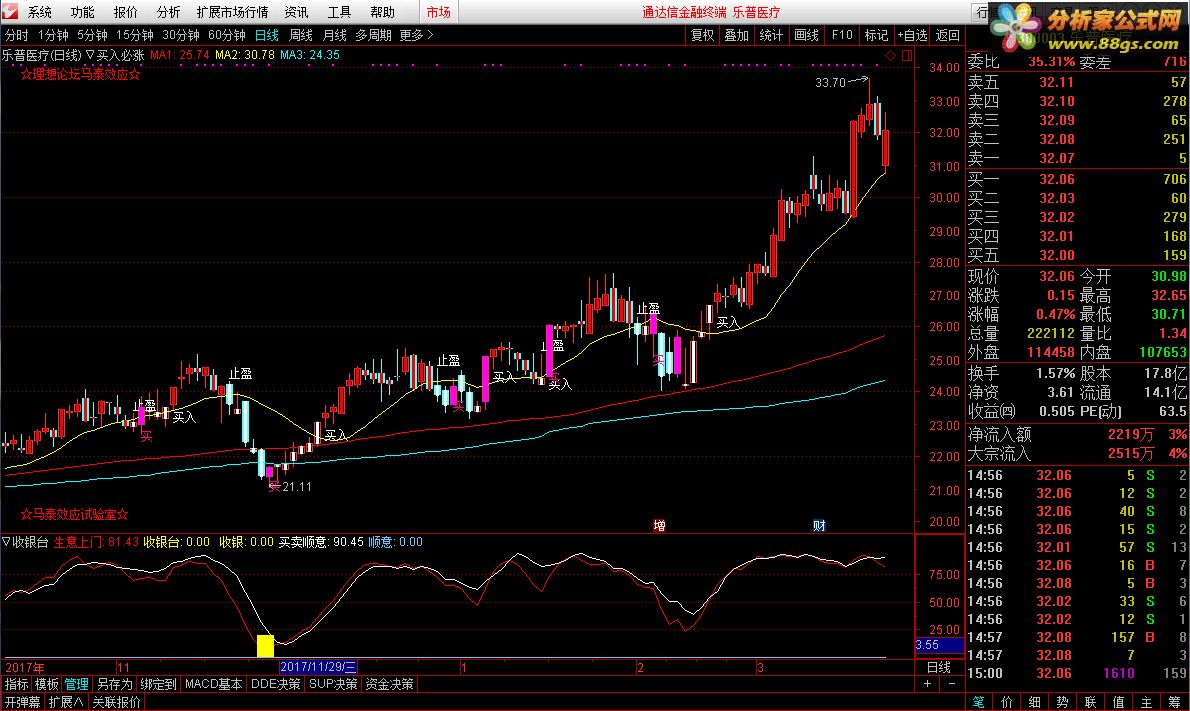This screenshot has width=1190, height=711.
Task: Switch to the 笔 tick tab
Action: point(978,702)
